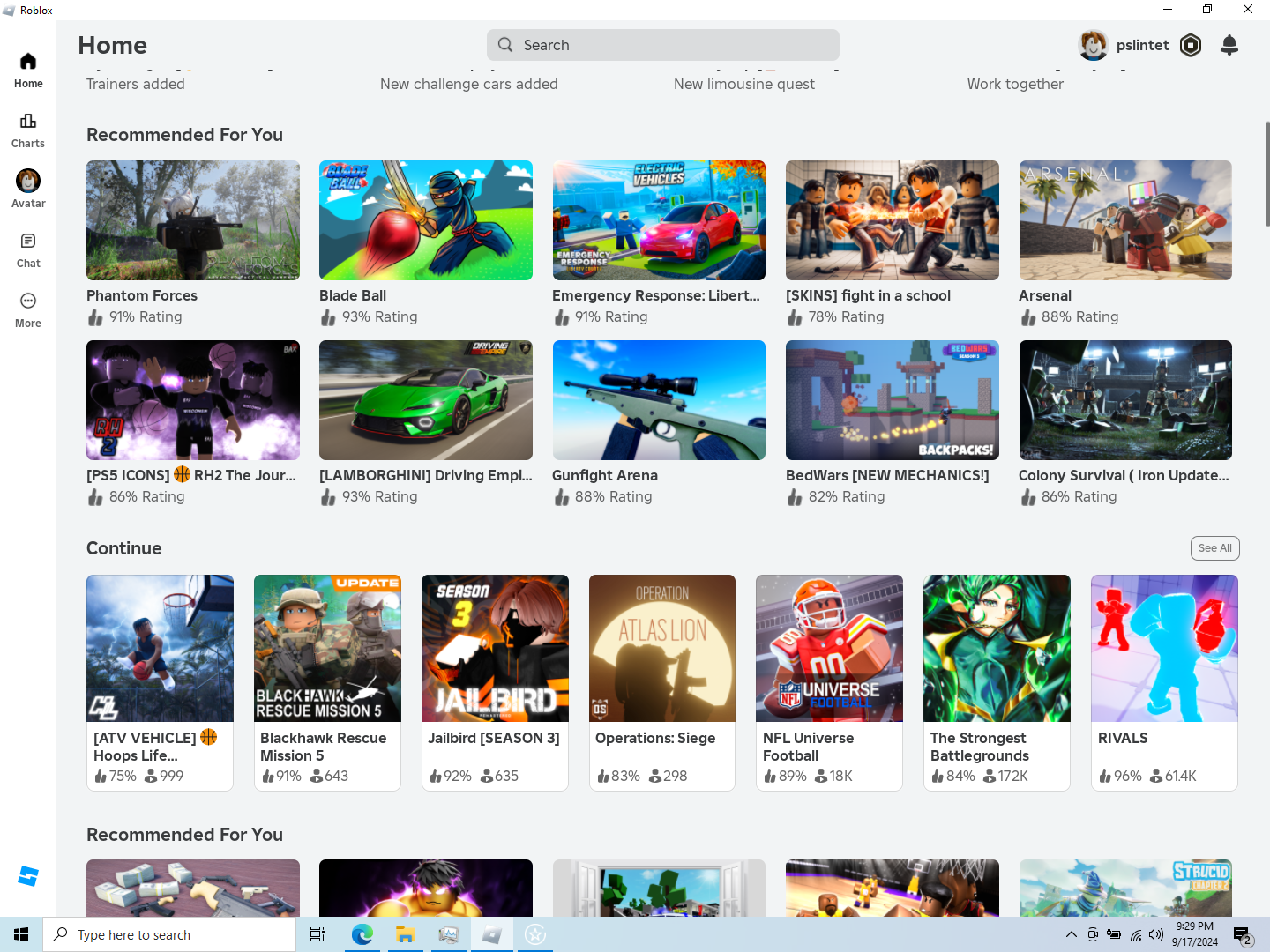Click in the Search field
1270x952 pixels.
pyautogui.click(x=663, y=45)
